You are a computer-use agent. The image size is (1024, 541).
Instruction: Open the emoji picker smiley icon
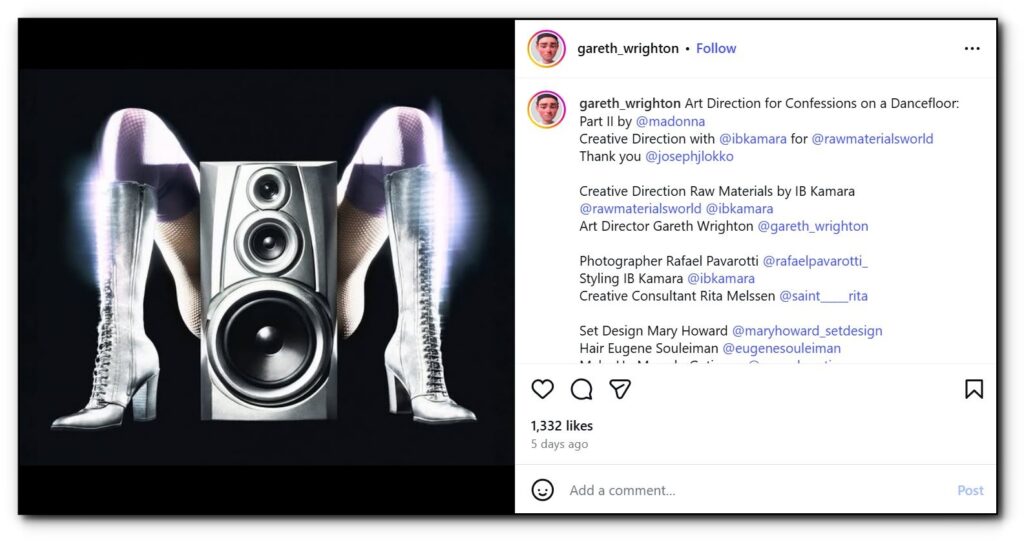tap(542, 490)
